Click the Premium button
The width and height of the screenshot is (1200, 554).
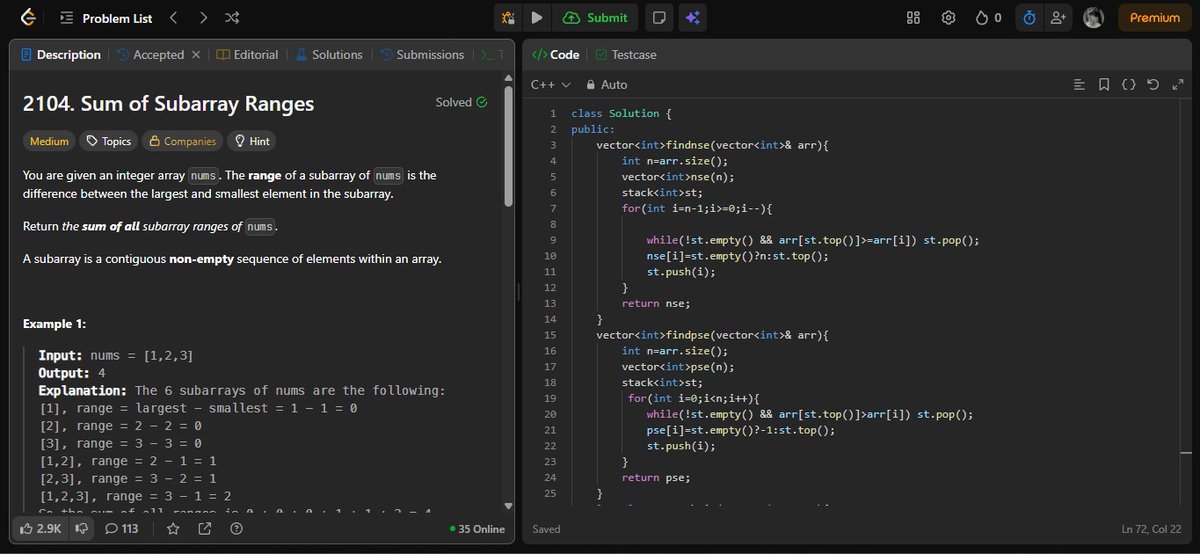[x=1154, y=17]
